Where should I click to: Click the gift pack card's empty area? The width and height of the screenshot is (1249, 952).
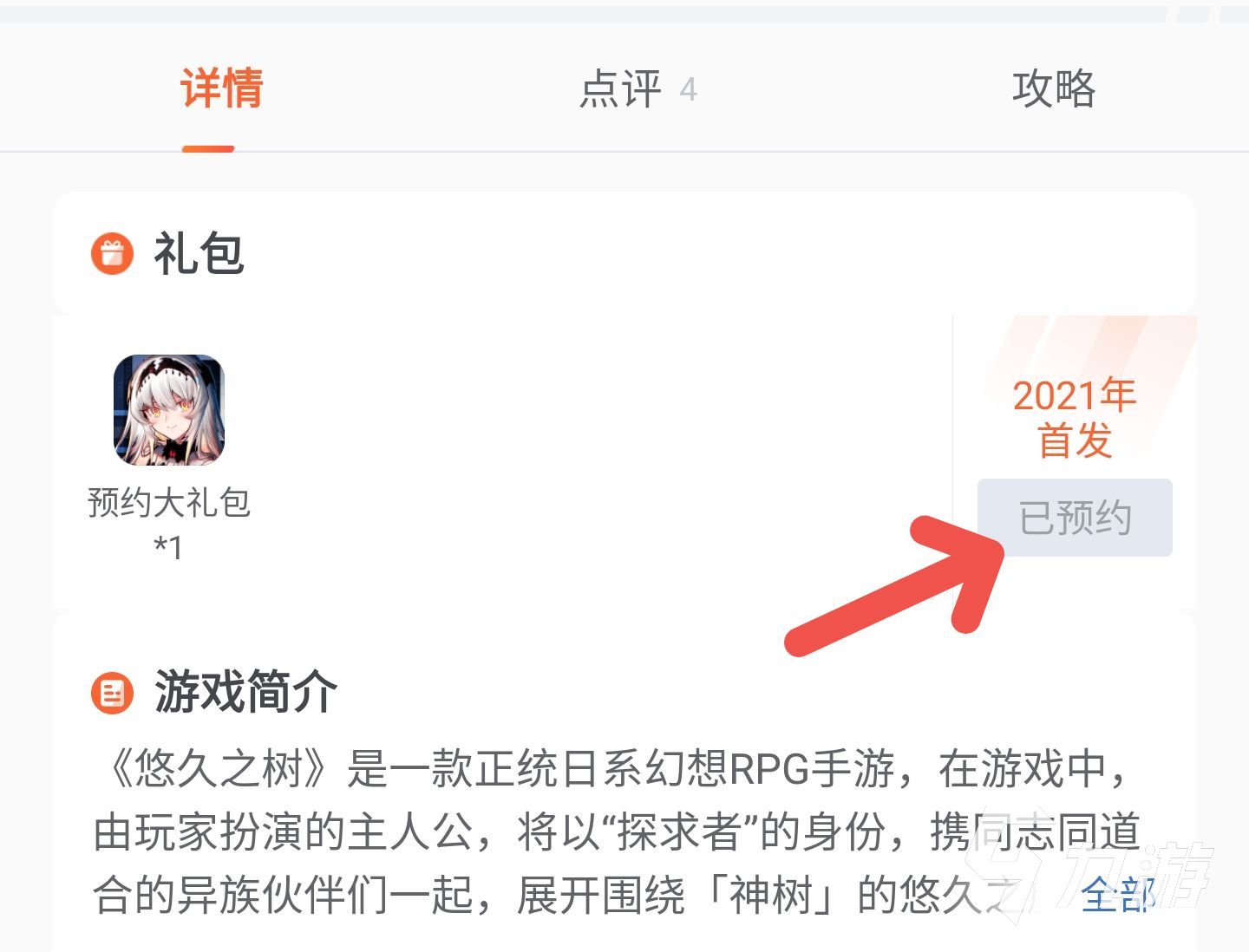pos(590,460)
